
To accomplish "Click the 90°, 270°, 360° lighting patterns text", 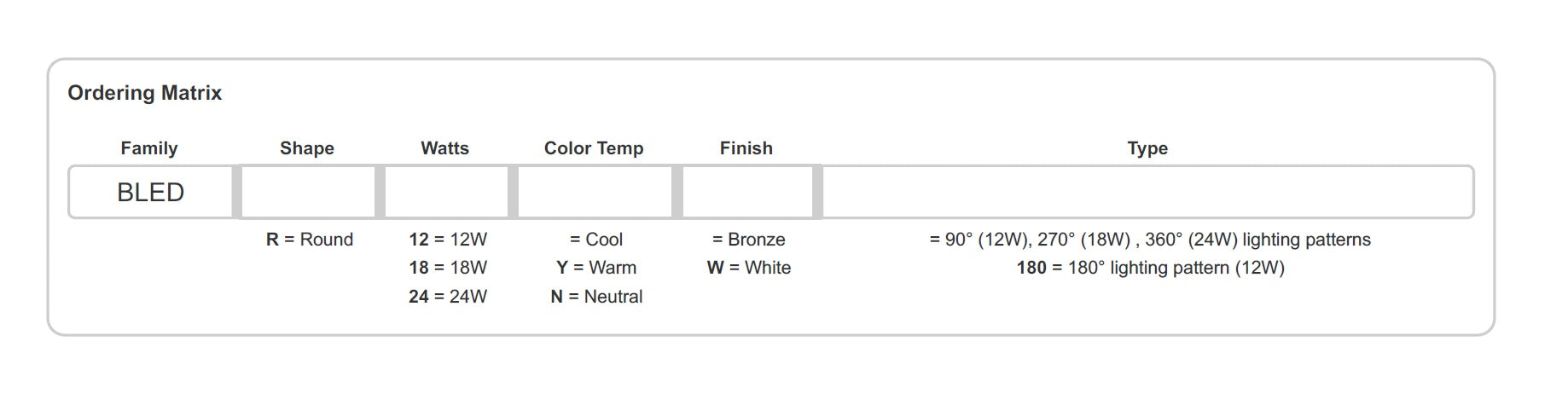I will tap(1150, 240).
